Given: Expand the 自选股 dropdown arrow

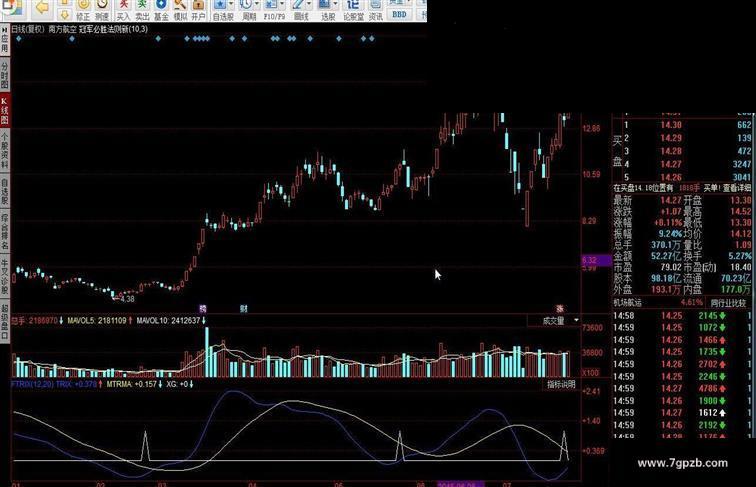Looking at the screenshot, I should point(231,5).
